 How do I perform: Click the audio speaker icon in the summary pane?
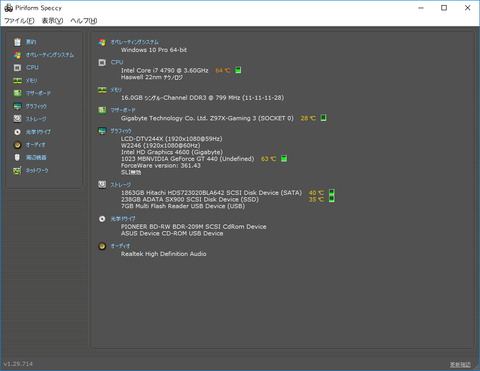click(102, 246)
